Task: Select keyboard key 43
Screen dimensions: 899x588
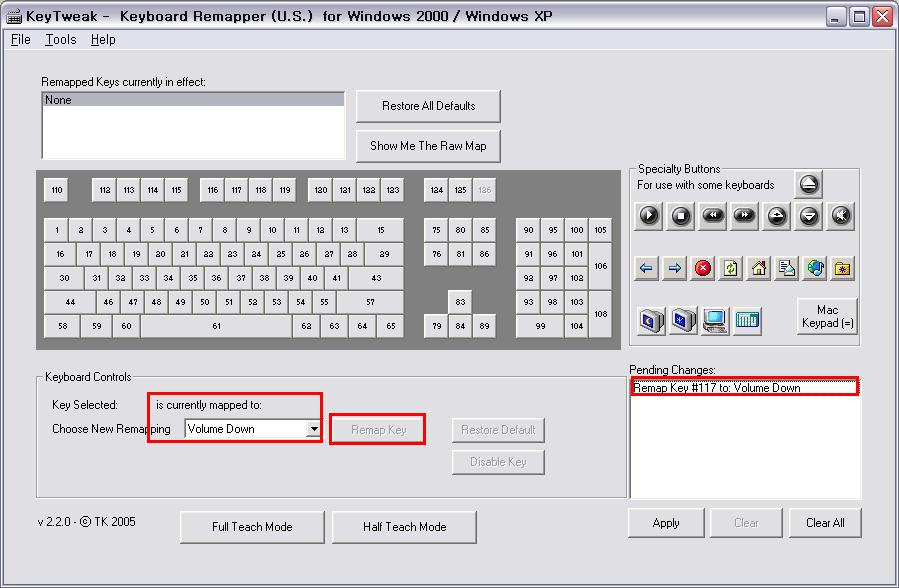Action: [x=376, y=278]
